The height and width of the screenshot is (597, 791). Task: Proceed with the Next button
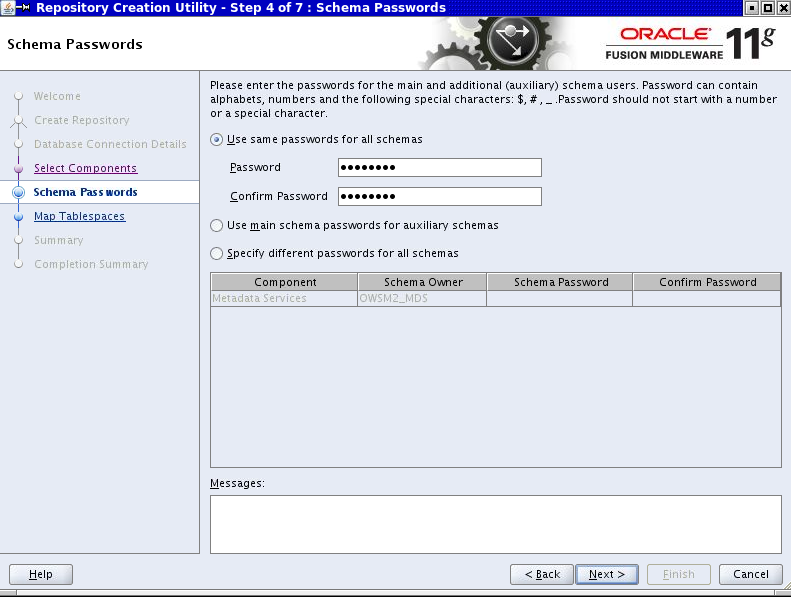(x=607, y=574)
